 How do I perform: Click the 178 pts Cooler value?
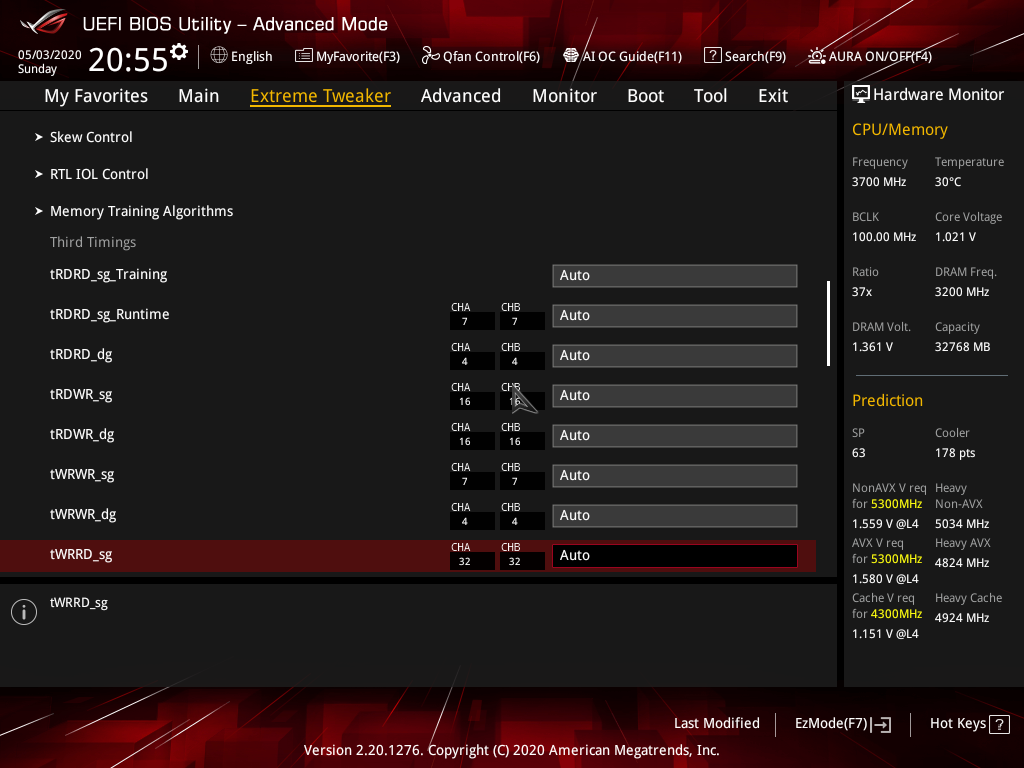tap(955, 453)
